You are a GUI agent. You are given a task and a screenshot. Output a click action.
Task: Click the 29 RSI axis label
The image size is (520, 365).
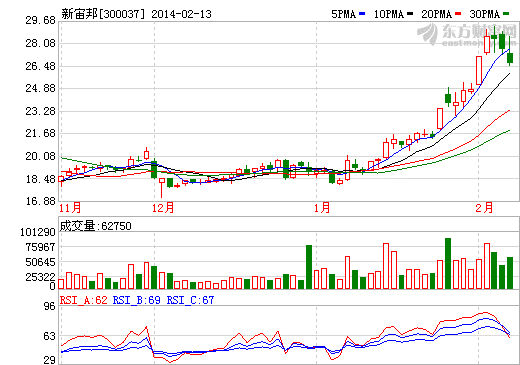50,360
